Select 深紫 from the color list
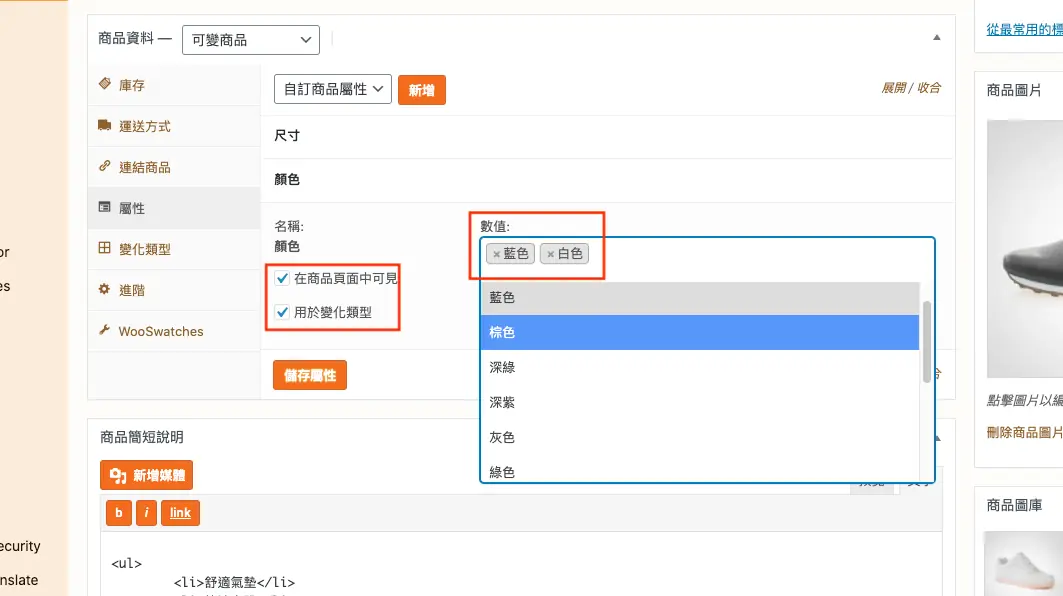The width and height of the screenshot is (1063, 596). 700,403
